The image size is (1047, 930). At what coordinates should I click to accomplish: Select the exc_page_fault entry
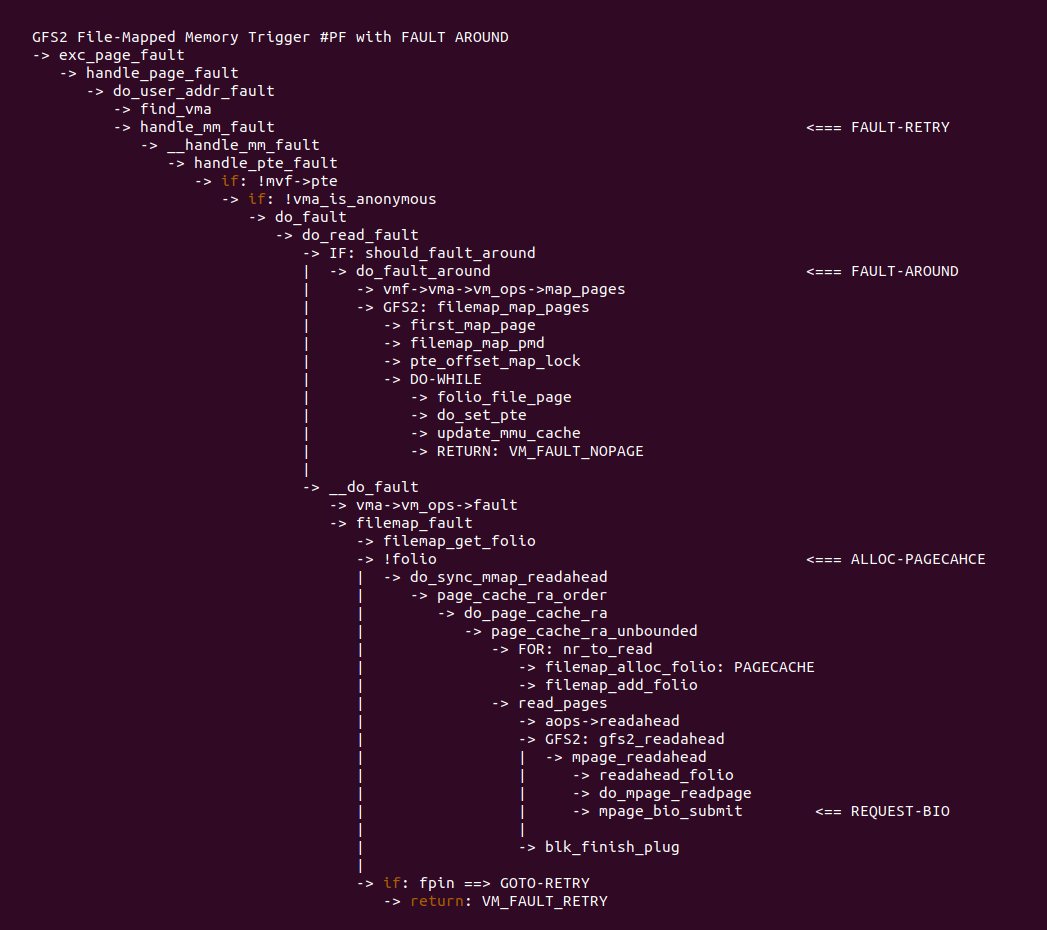point(122,55)
